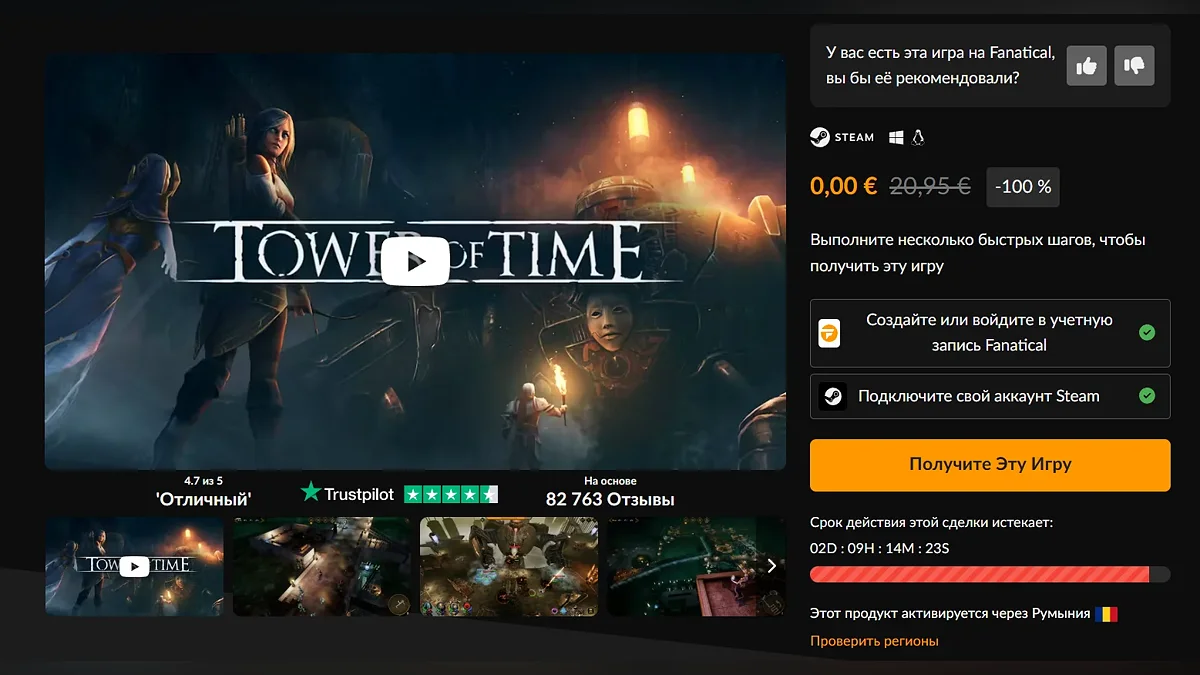Click the "Получите Эту Игру" button
The image size is (1200, 675).
pyautogui.click(x=990, y=465)
